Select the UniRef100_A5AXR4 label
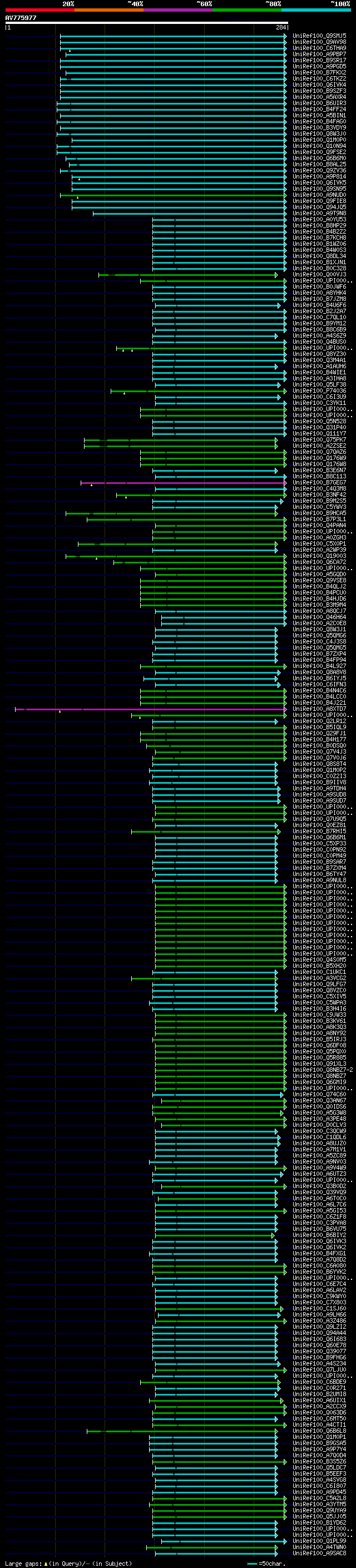Viewport: 356px width, 1568px height. point(319,97)
